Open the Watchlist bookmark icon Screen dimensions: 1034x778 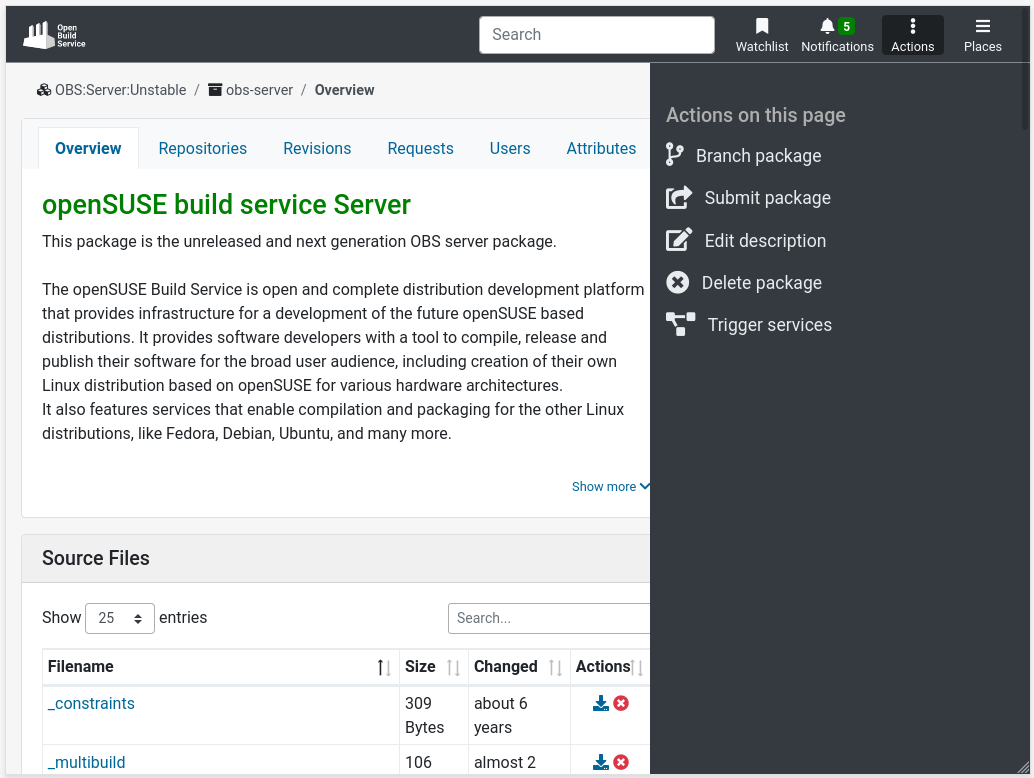pyautogui.click(x=762, y=35)
